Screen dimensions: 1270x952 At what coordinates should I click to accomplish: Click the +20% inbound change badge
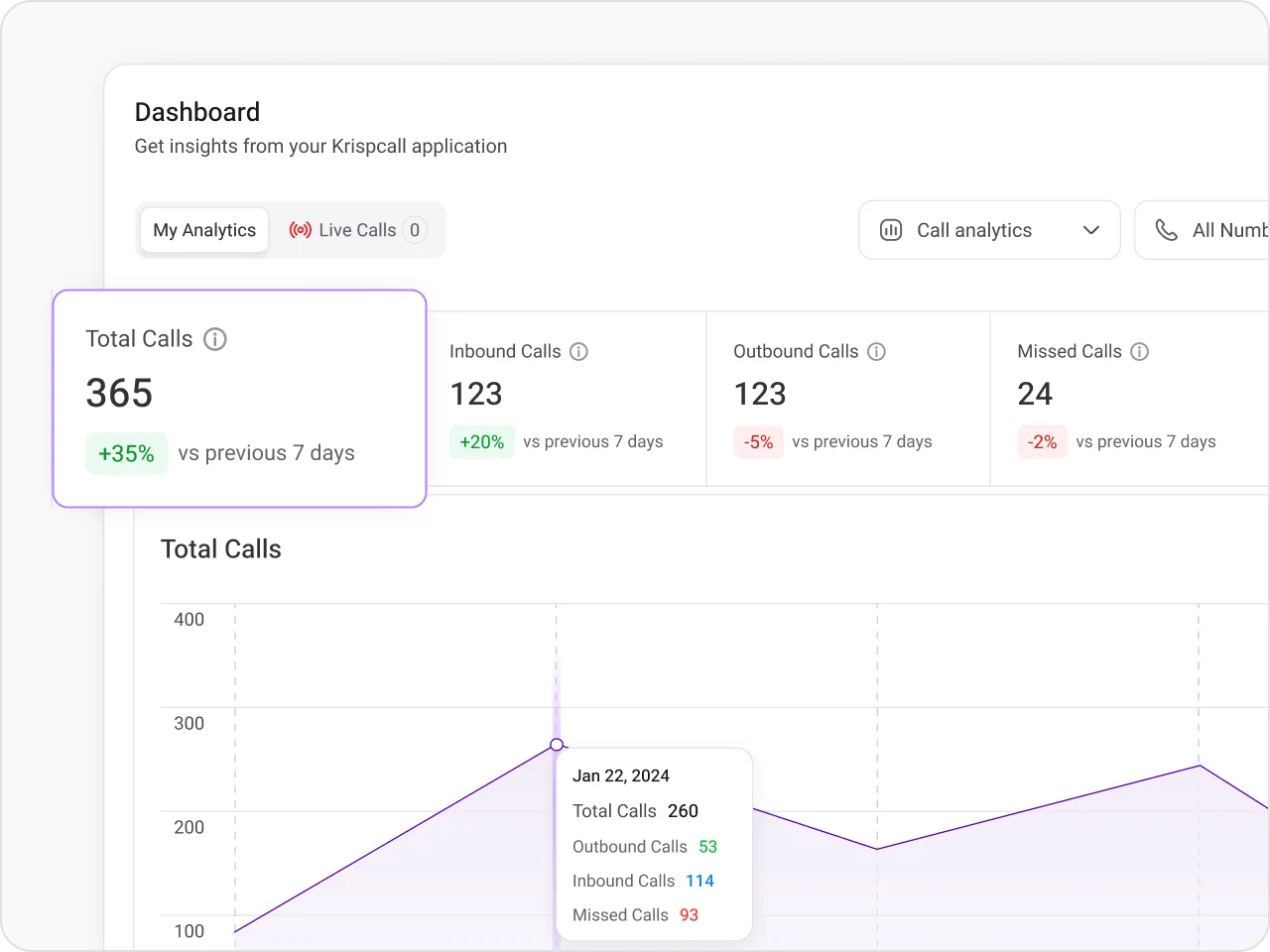click(x=482, y=442)
